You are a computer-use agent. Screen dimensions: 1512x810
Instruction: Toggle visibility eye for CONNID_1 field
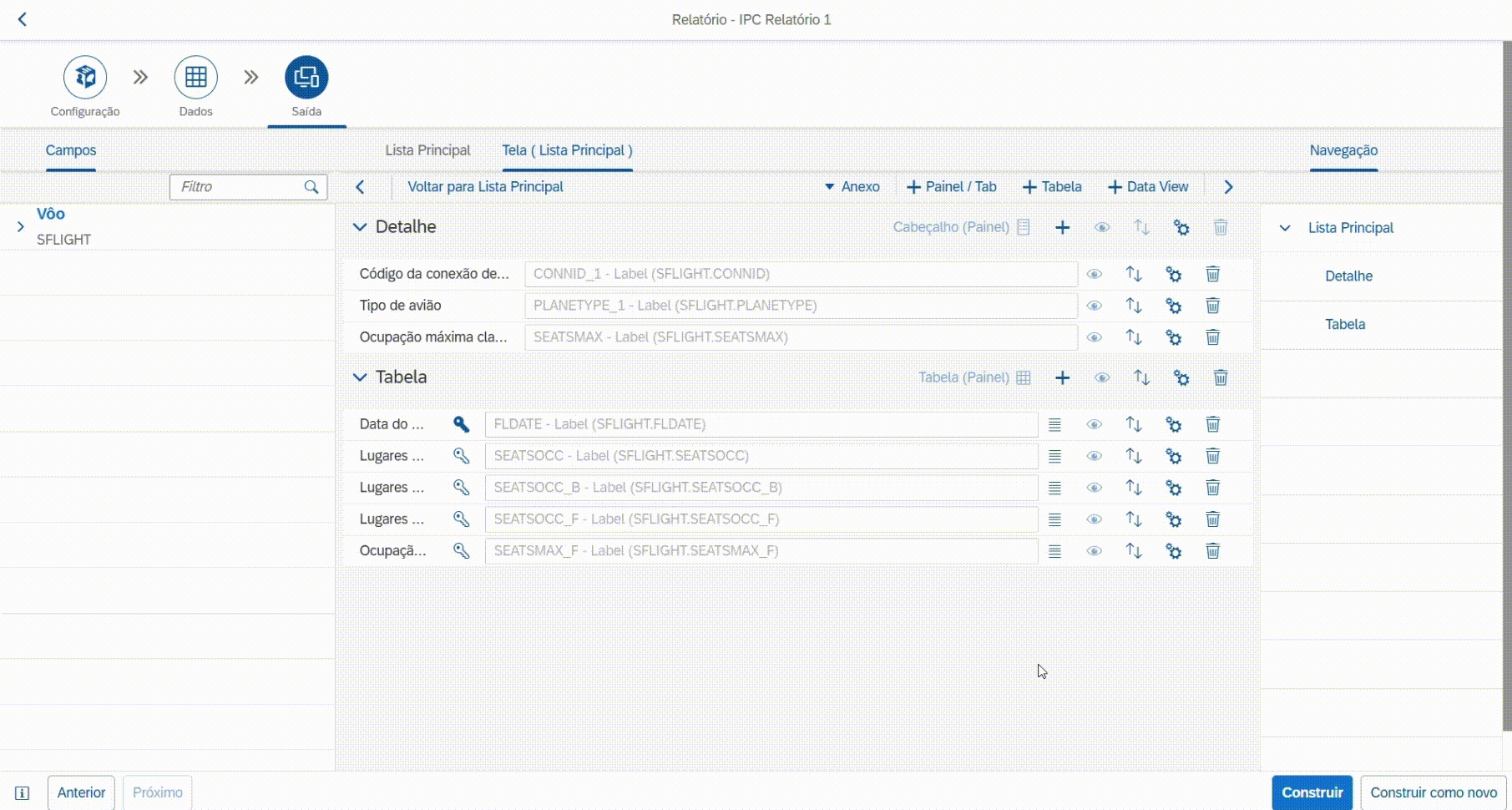[x=1094, y=274]
